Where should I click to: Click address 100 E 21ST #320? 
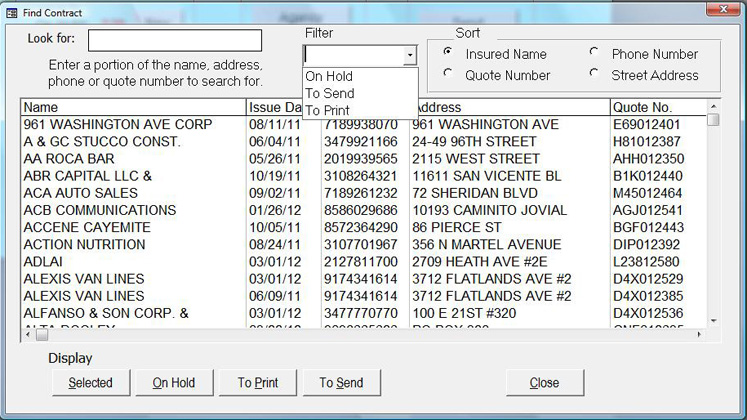click(x=464, y=313)
